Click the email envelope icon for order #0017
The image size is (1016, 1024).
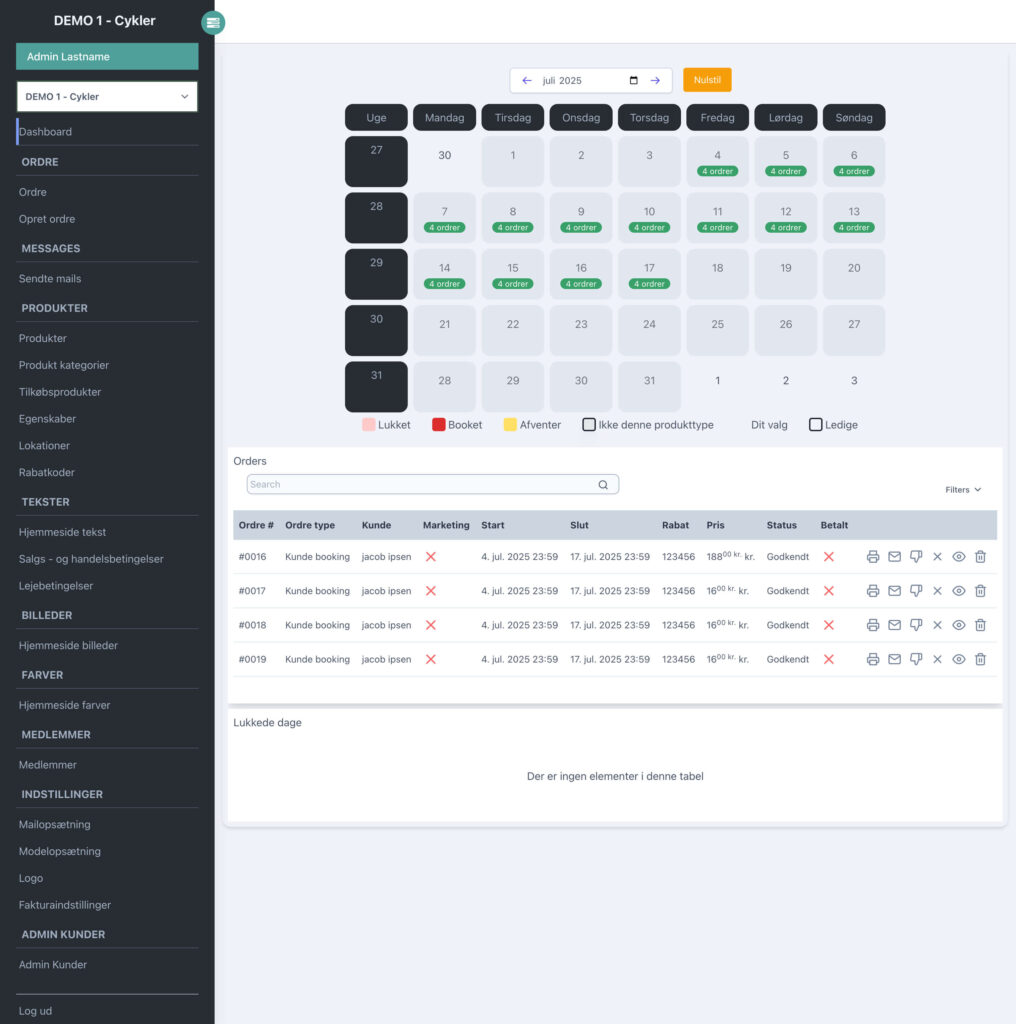[x=894, y=590]
